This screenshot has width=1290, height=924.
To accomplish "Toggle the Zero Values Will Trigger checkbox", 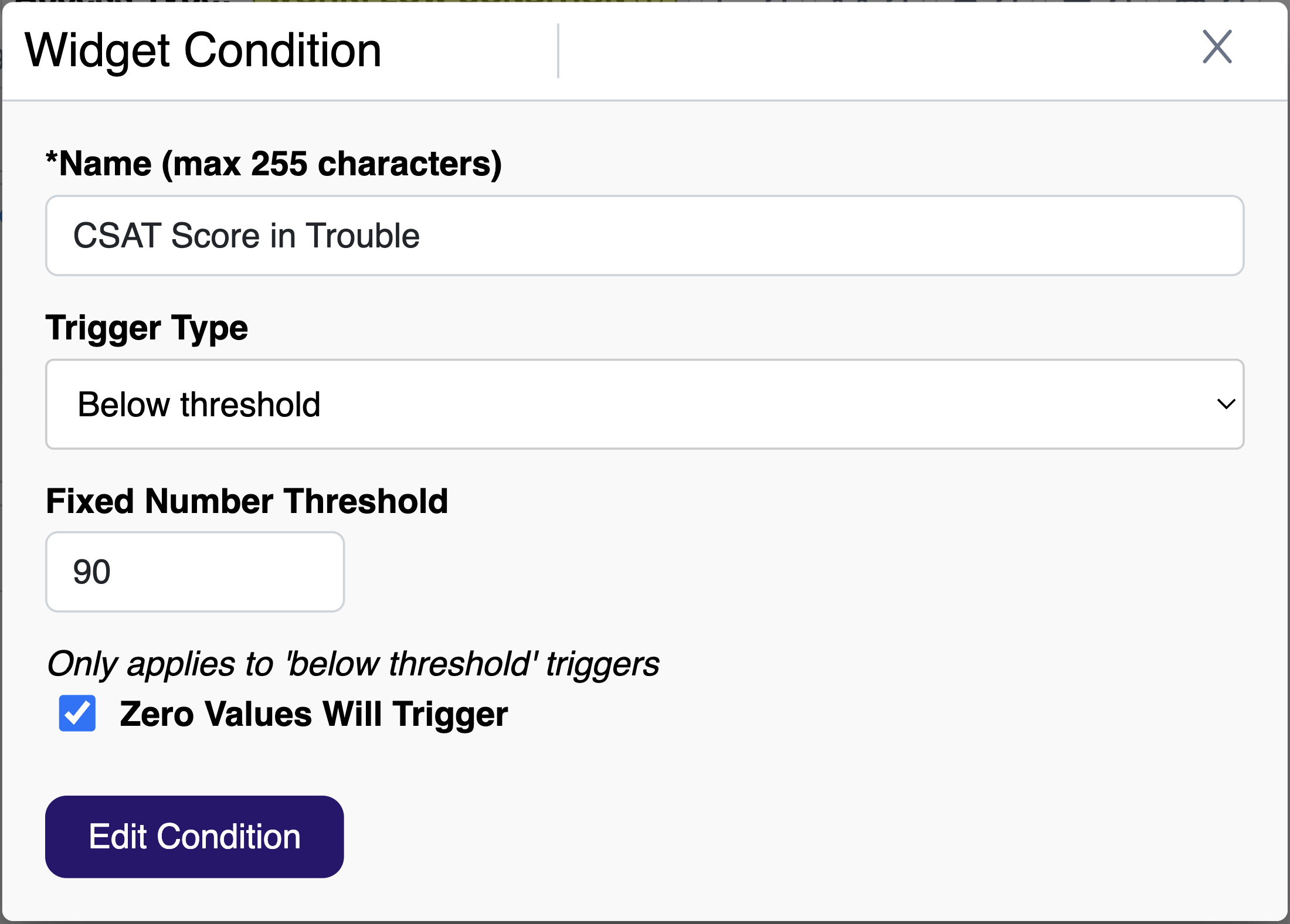I will tap(77, 714).
